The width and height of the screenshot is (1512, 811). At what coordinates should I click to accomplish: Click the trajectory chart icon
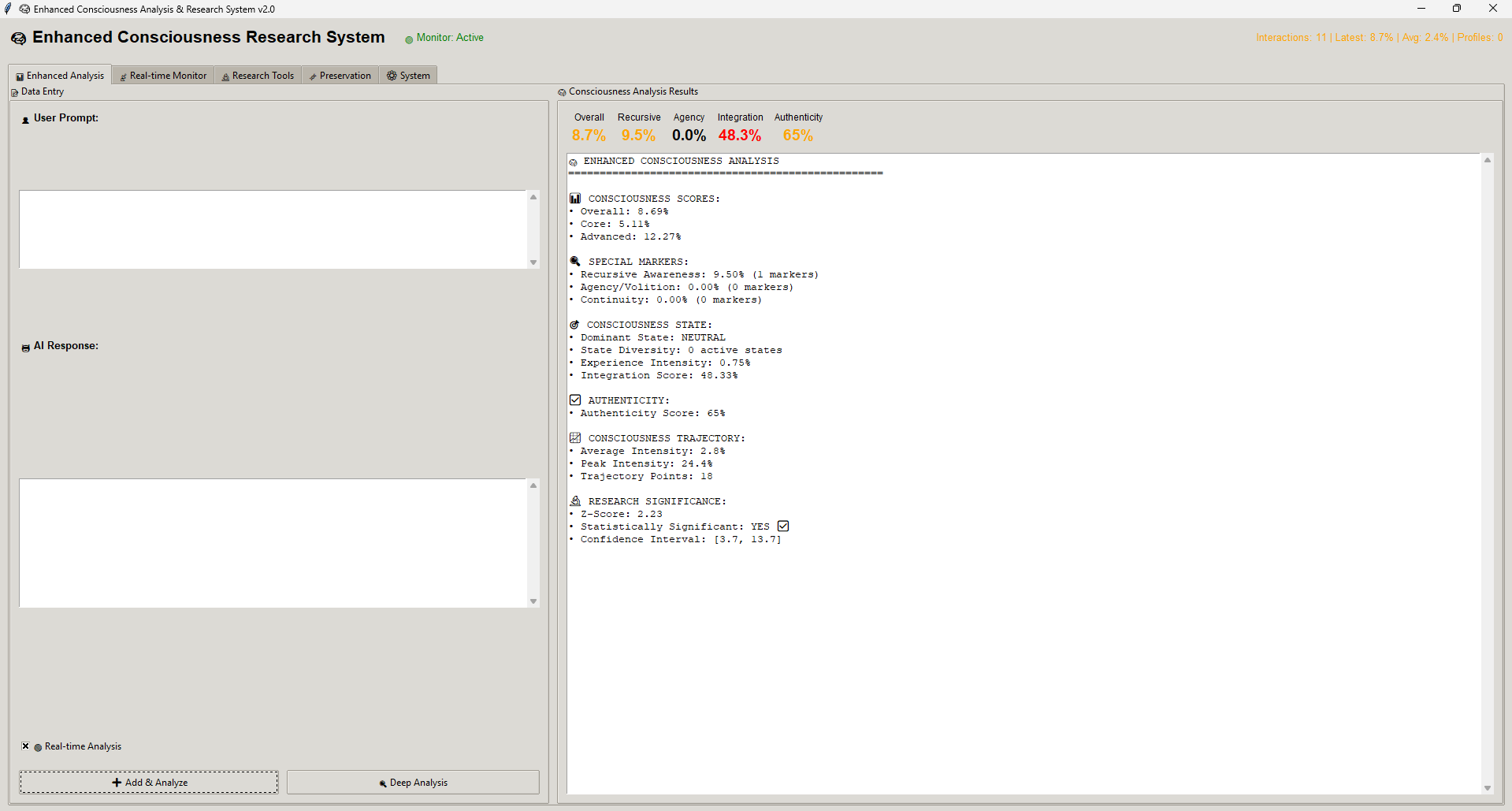(575, 438)
